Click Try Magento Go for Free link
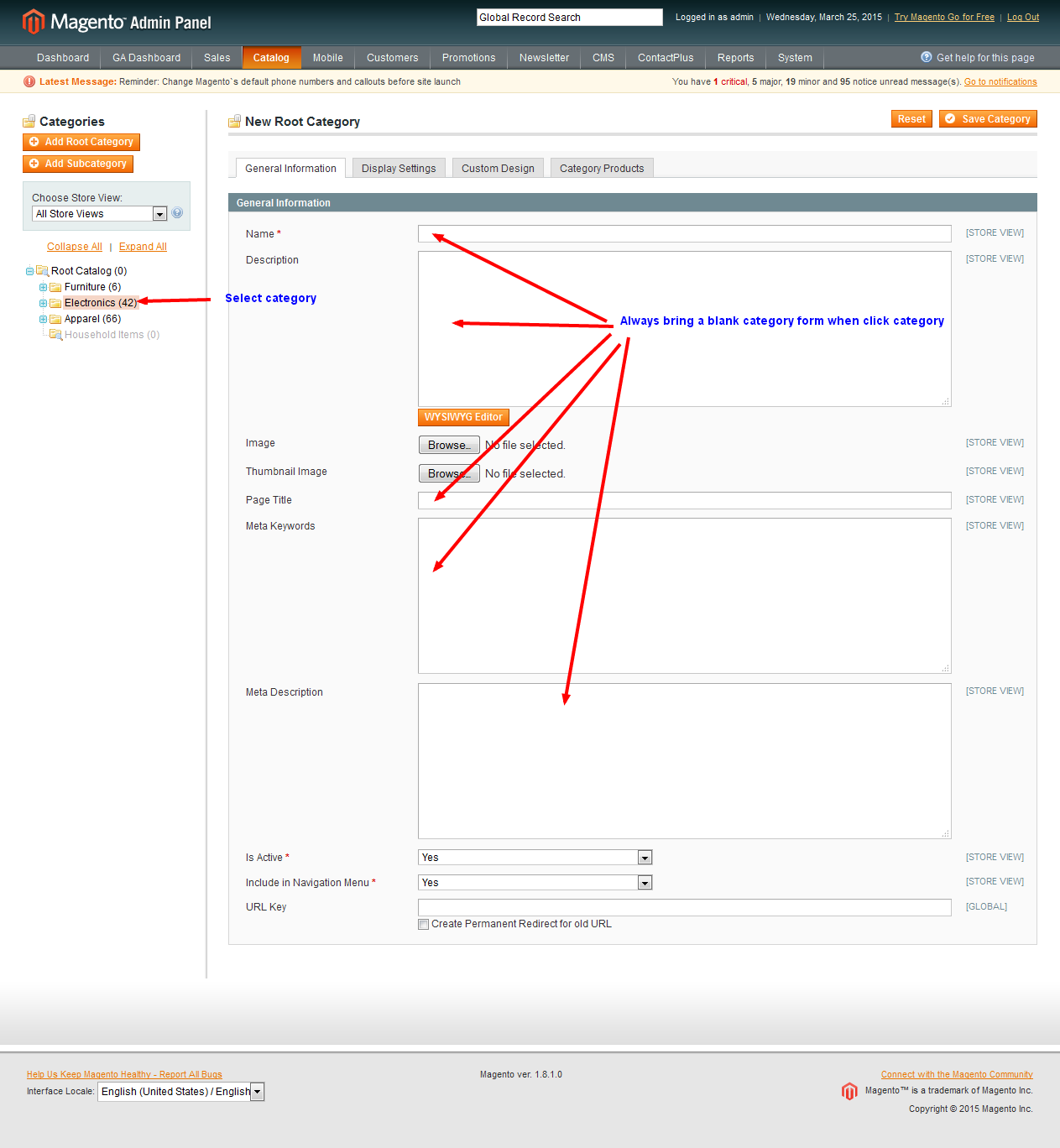The width and height of the screenshot is (1060, 1148). pos(944,17)
